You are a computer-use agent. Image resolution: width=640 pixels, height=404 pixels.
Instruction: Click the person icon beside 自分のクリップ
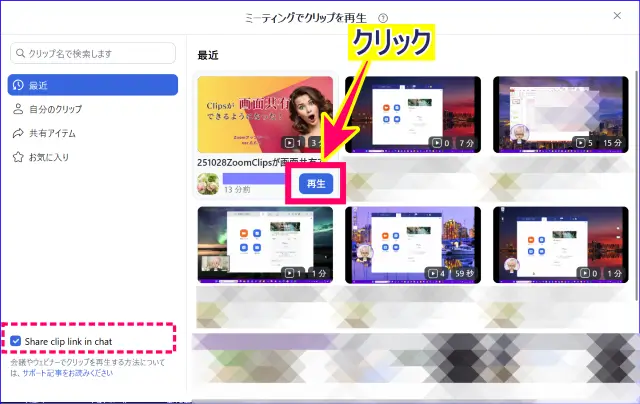coord(18,109)
